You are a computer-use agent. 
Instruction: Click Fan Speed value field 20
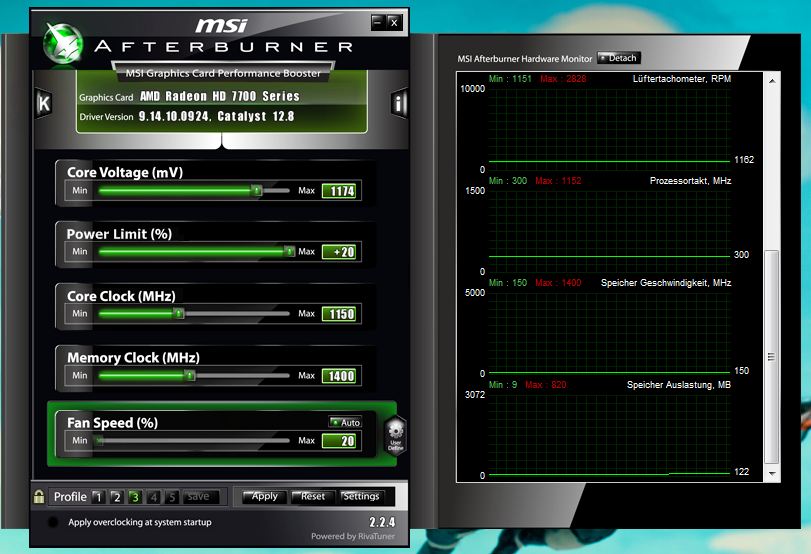tap(341, 441)
